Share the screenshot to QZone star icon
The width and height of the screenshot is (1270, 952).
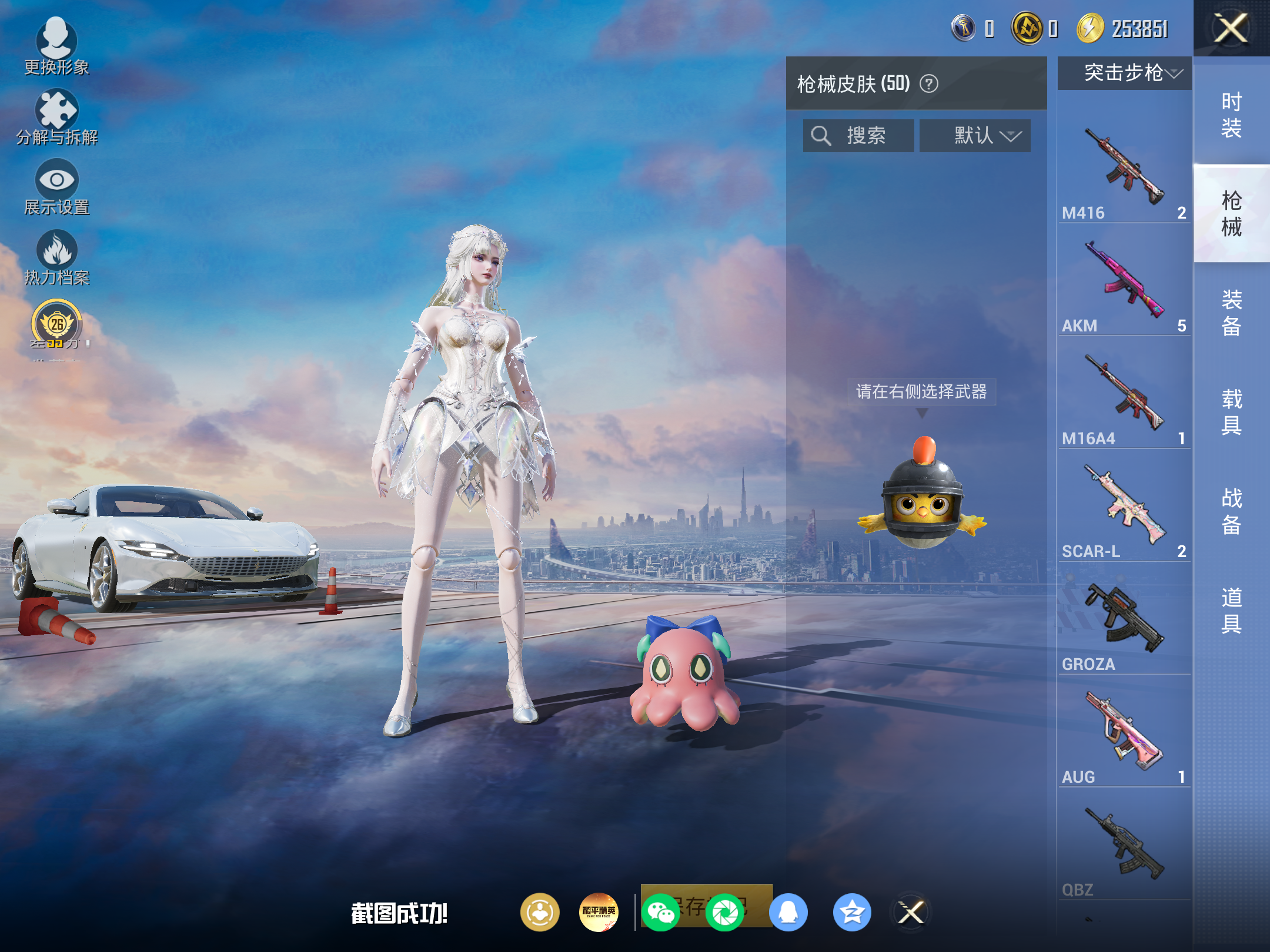pyautogui.click(x=852, y=913)
